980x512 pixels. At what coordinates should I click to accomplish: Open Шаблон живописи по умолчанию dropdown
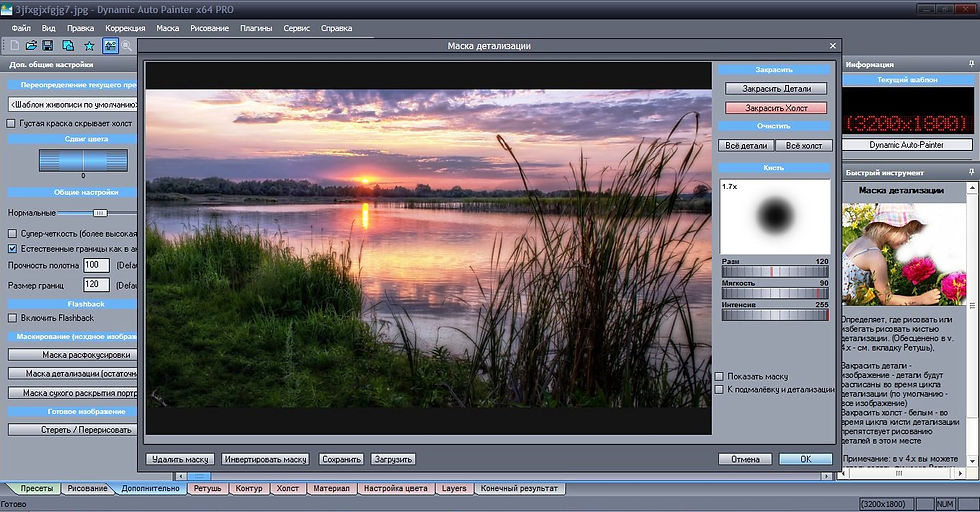click(x=72, y=104)
